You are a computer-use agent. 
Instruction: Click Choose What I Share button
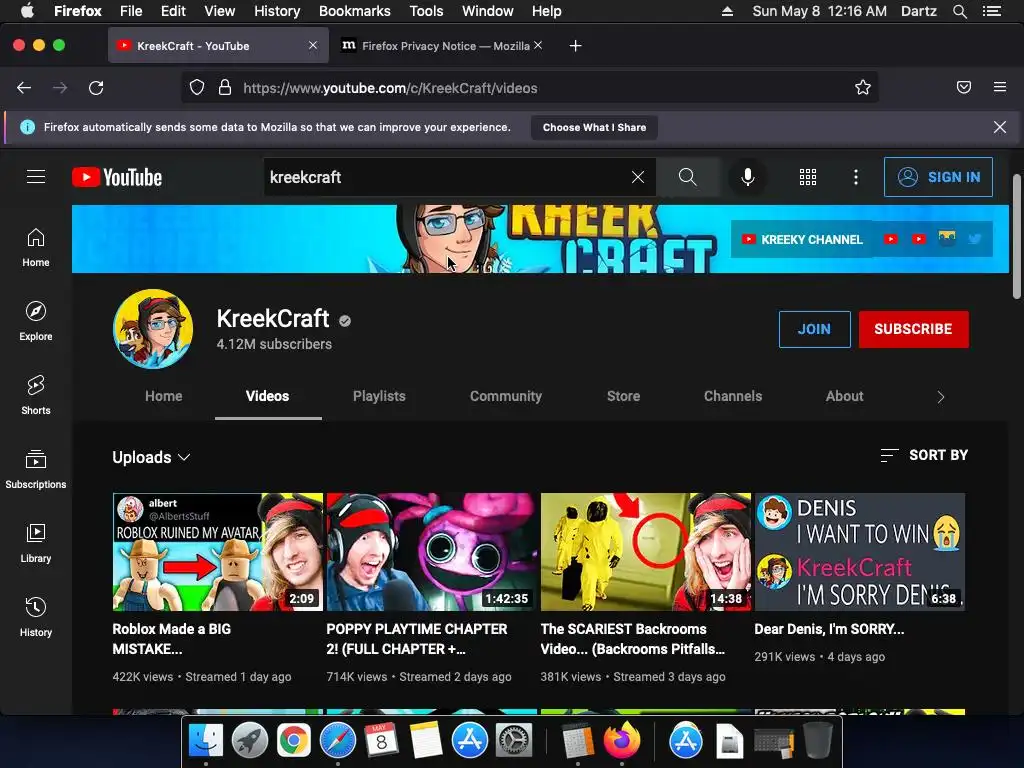(594, 127)
